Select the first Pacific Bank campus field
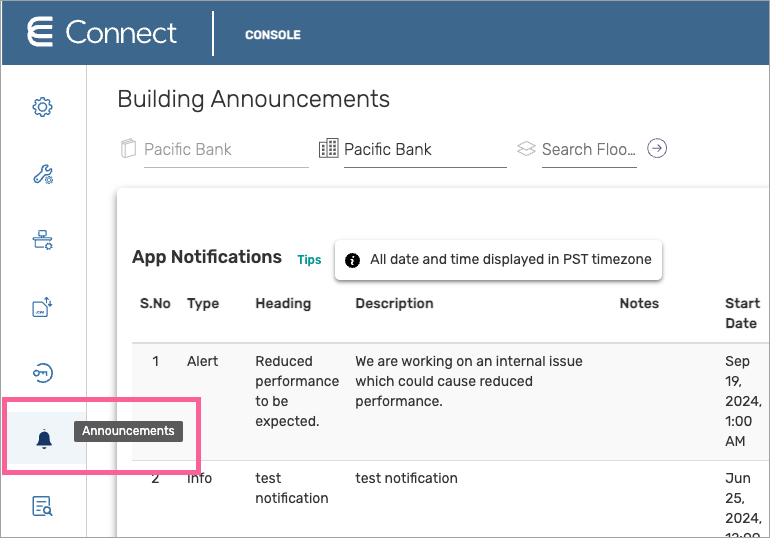 [x=226, y=150]
